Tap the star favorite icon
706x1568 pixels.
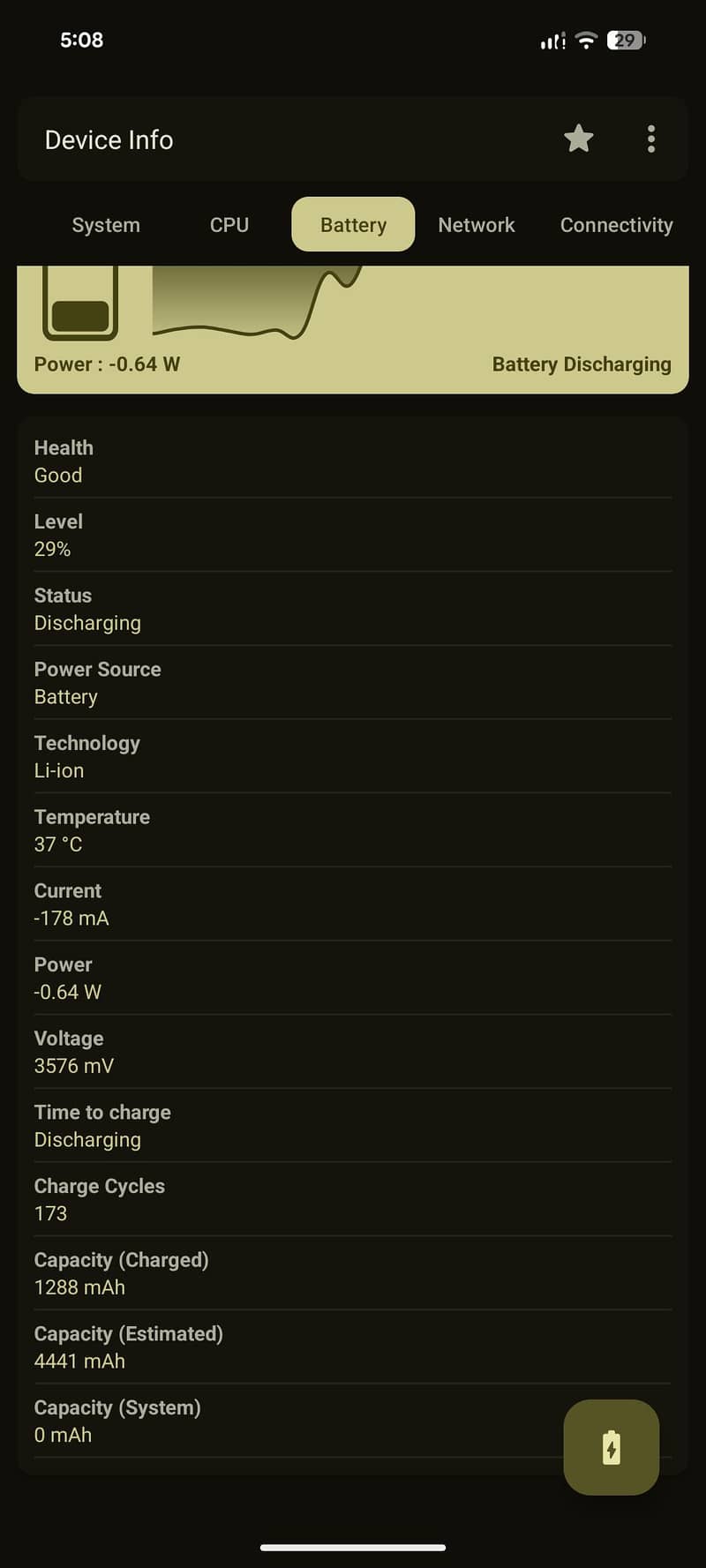579,139
